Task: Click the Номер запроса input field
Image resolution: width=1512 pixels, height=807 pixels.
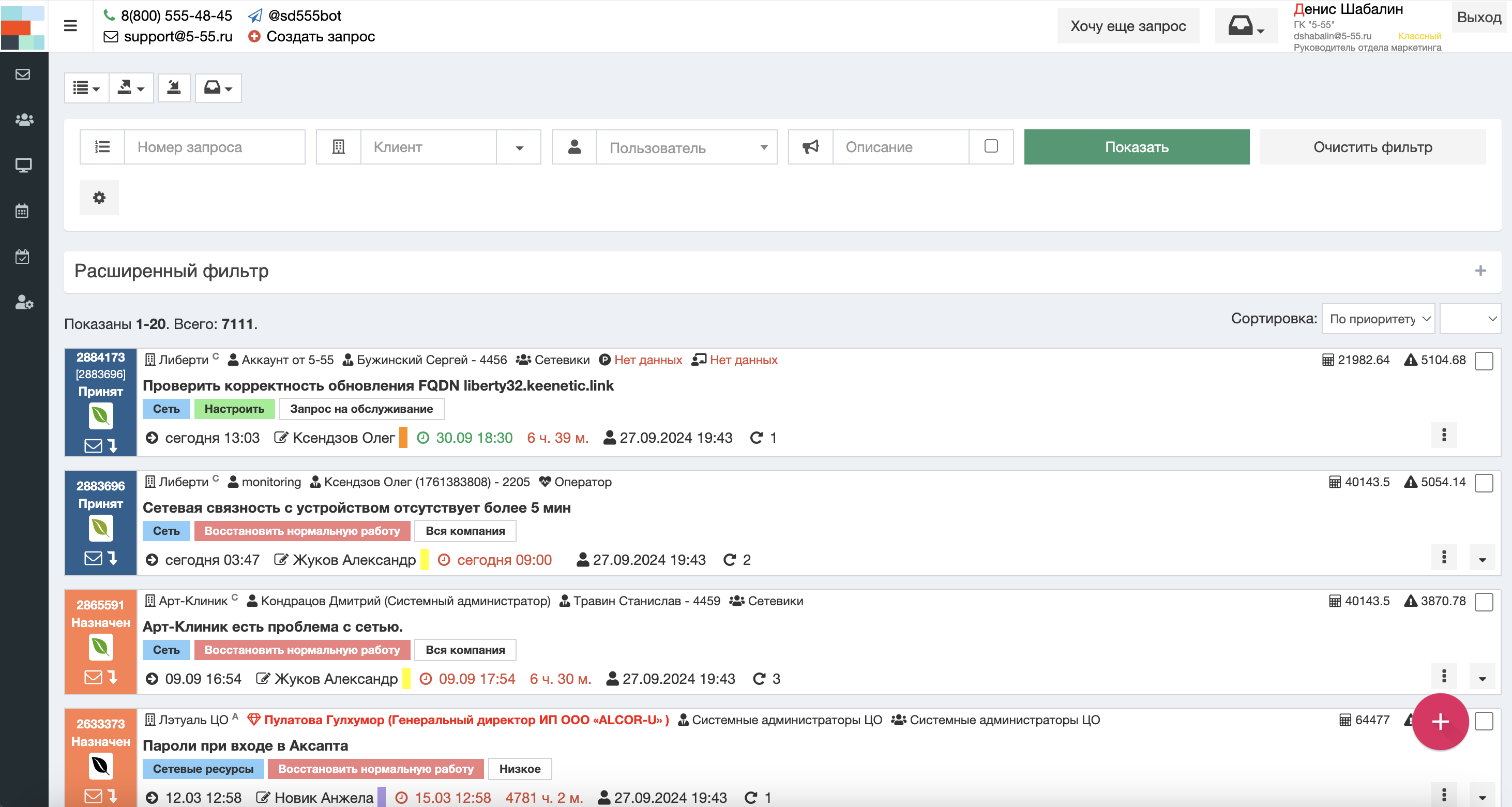Action: [x=214, y=147]
